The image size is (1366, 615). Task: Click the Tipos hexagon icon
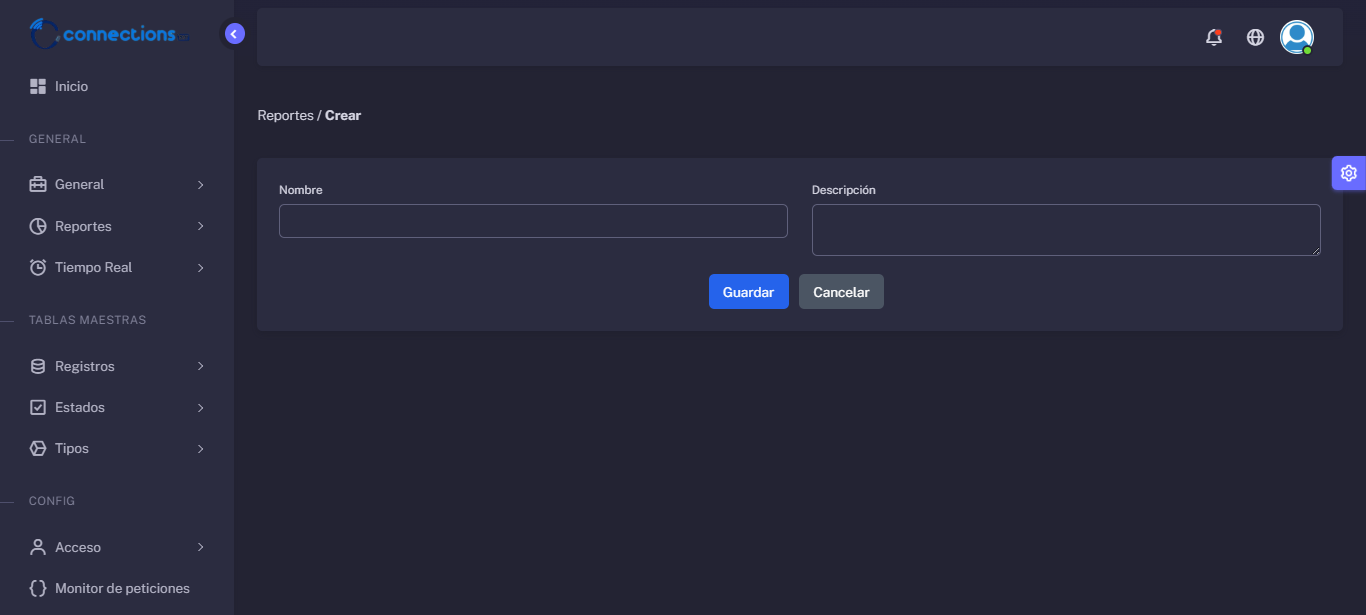coord(38,449)
